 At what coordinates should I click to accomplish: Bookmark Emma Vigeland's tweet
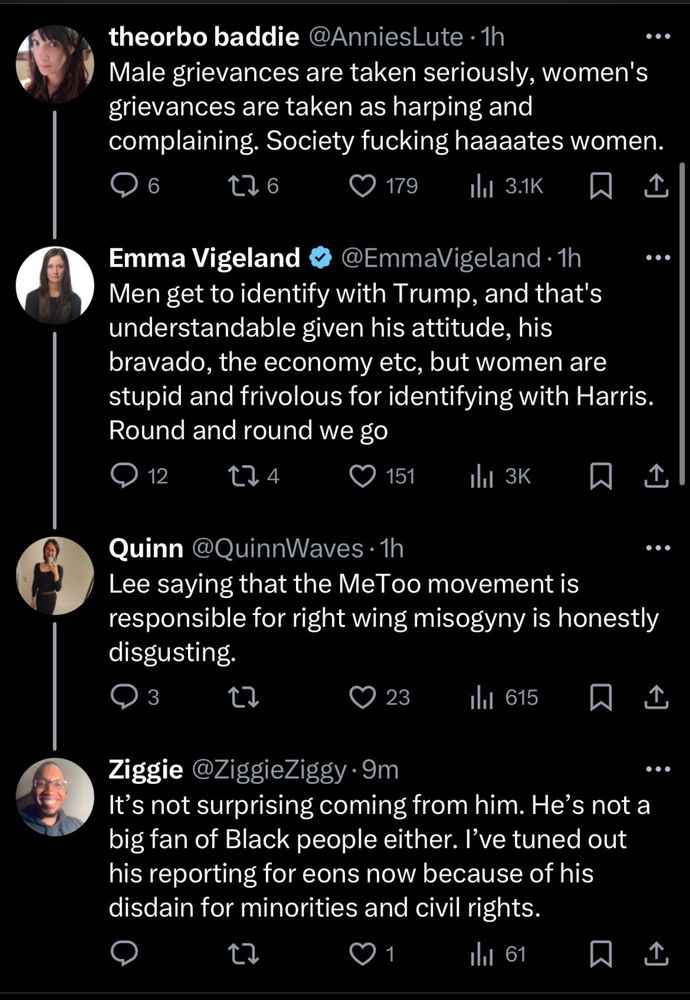click(602, 476)
